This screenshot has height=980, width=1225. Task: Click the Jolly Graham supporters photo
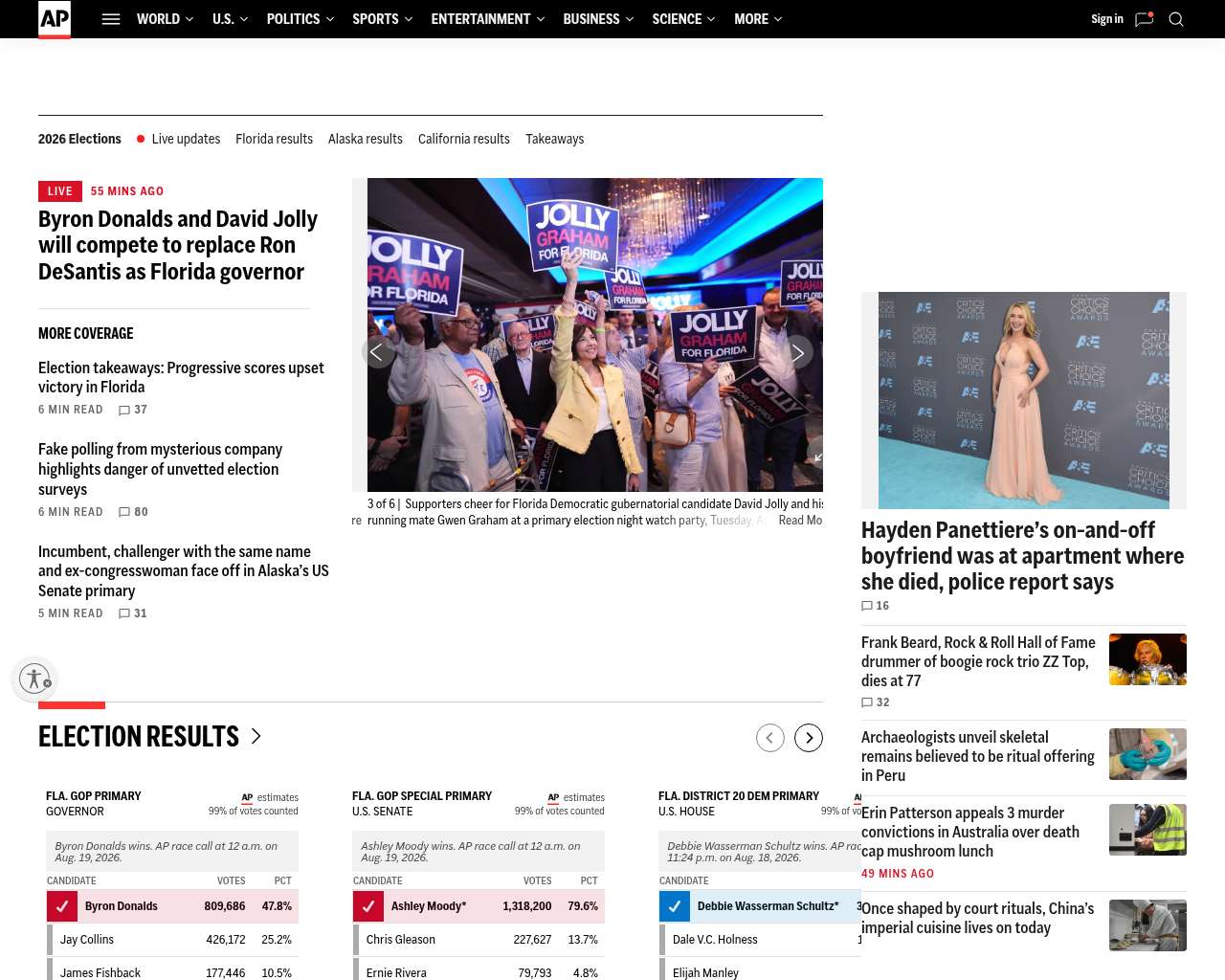click(595, 335)
